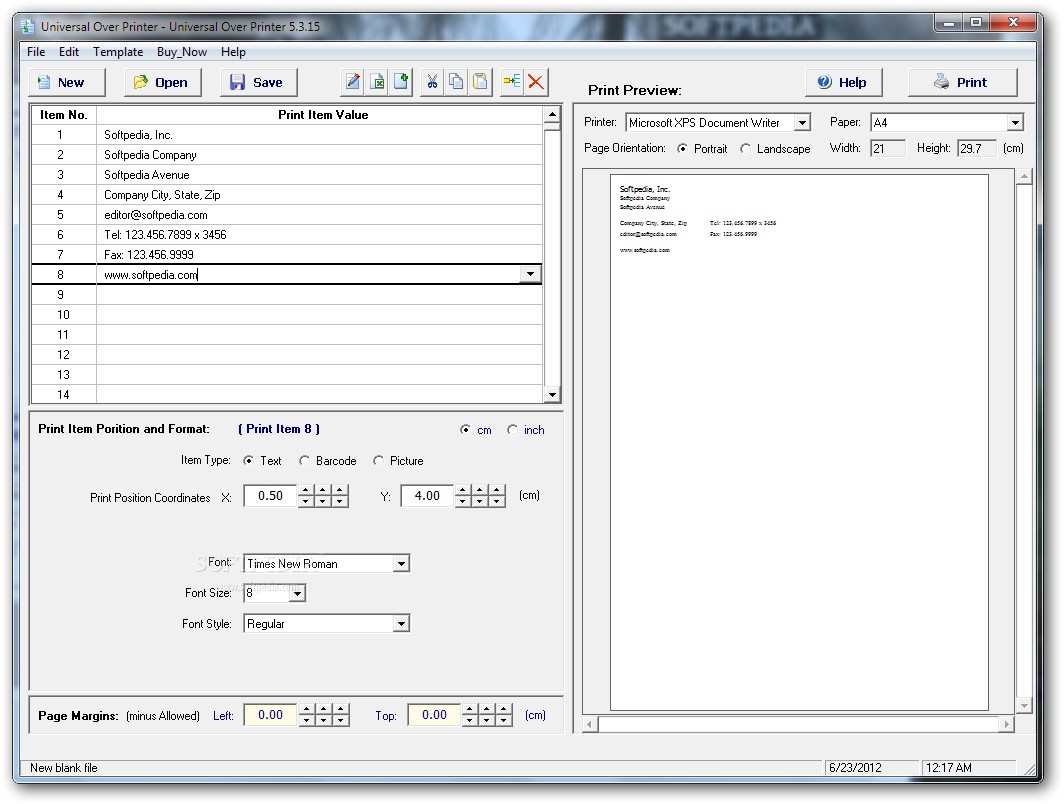Click the Print button
Screen dimensions: 1064x804
click(x=963, y=82)
